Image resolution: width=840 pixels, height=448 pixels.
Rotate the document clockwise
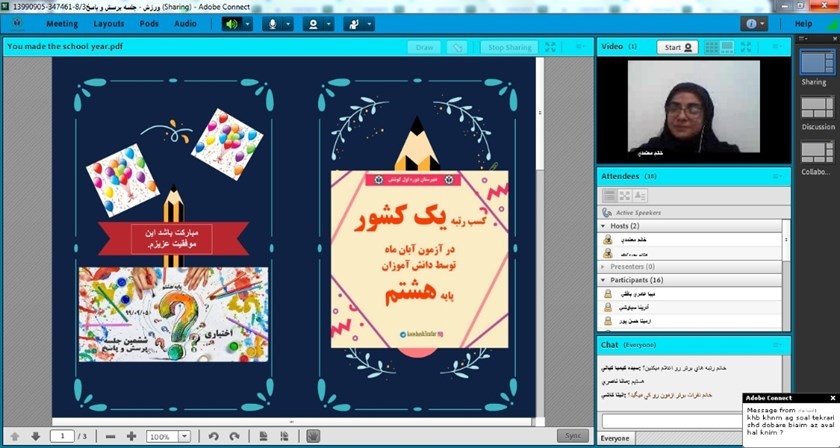pos(234,437)
